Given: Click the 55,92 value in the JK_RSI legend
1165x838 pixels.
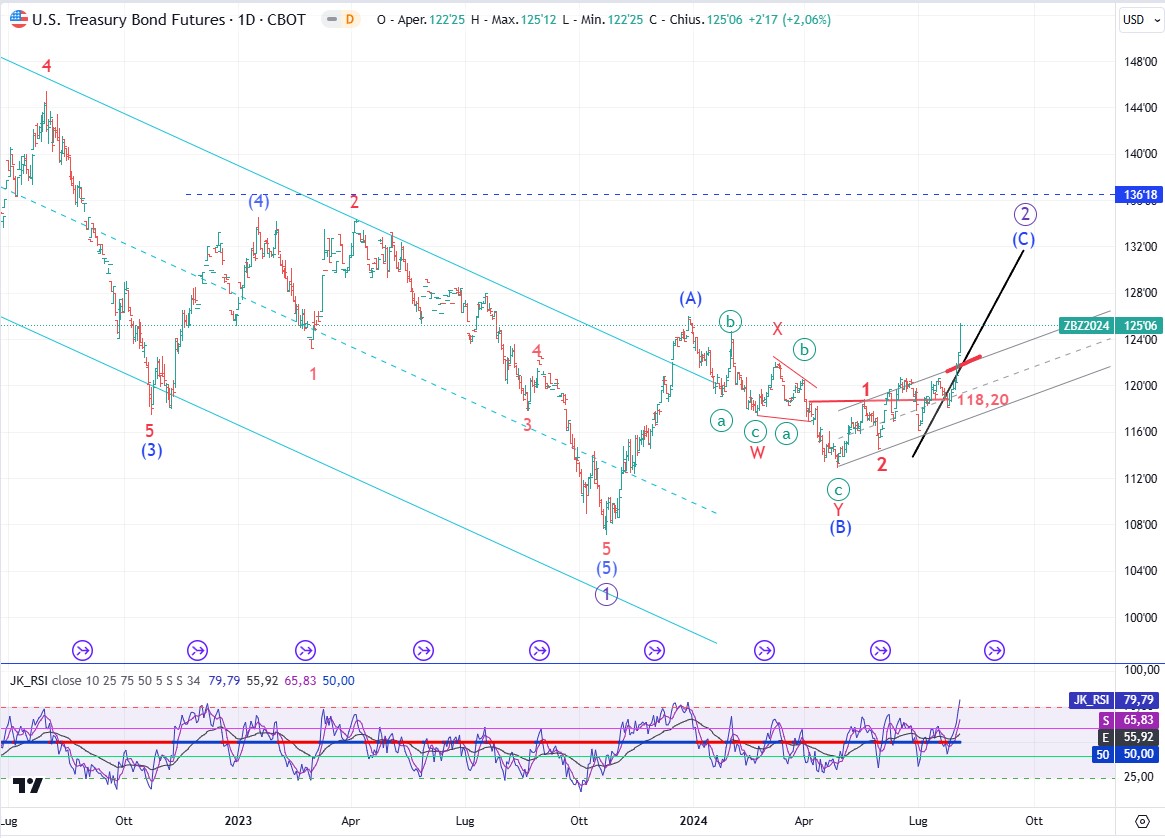Looking at the screenshot, I should pyautogui.click(x=262, y=681).
